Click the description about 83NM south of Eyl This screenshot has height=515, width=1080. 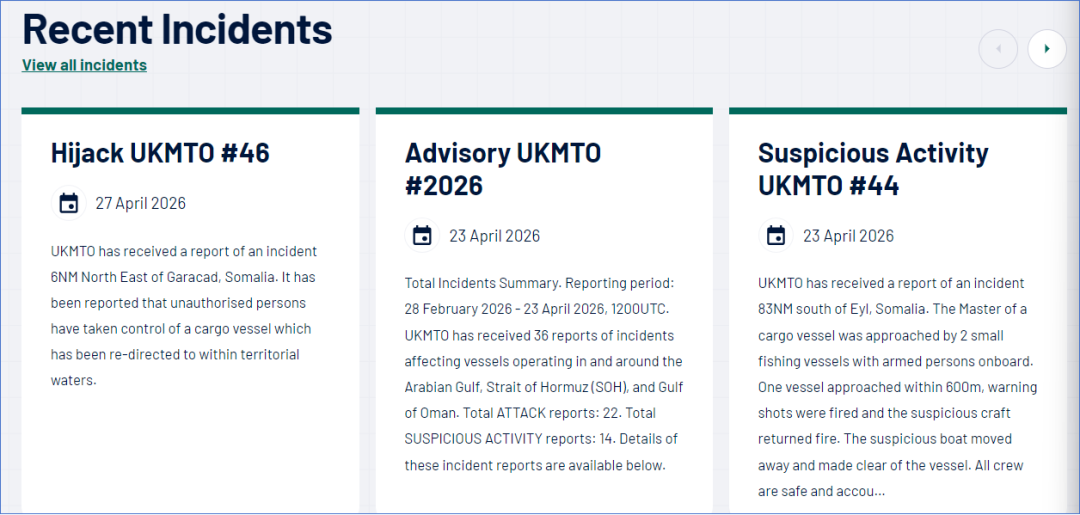pyautogui.click(x=897, y=386)
